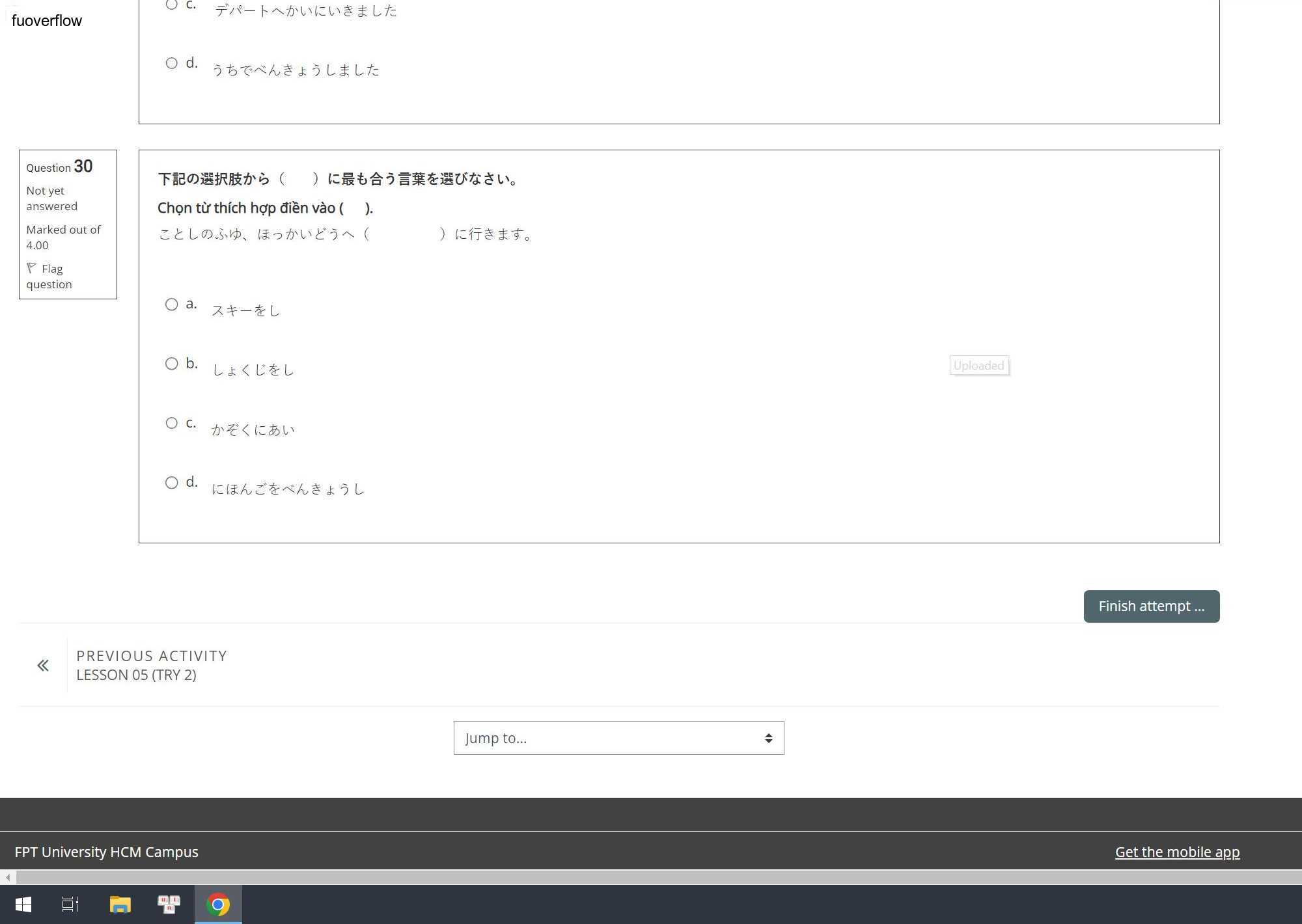
Task: Click the Question 30 number heading
Action: coord(59,167)
